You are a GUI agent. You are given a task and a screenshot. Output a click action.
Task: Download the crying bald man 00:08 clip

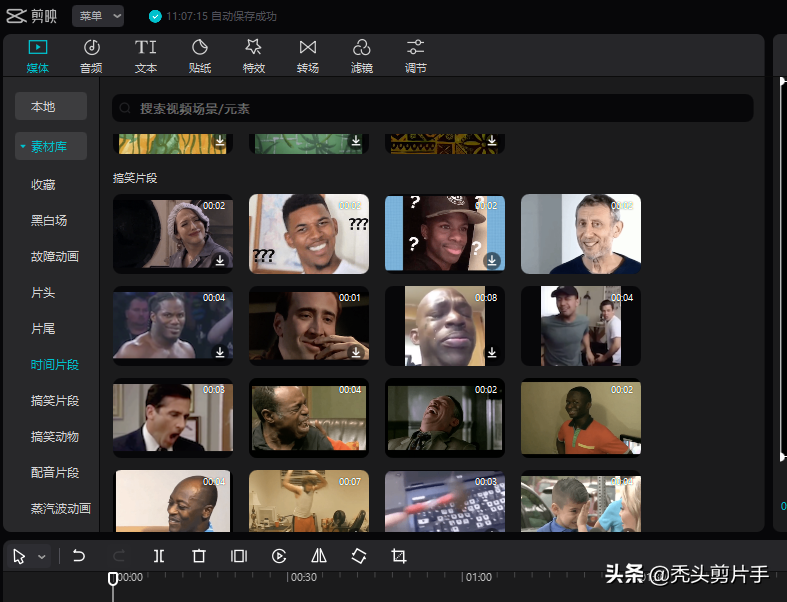tap(492, 352)
